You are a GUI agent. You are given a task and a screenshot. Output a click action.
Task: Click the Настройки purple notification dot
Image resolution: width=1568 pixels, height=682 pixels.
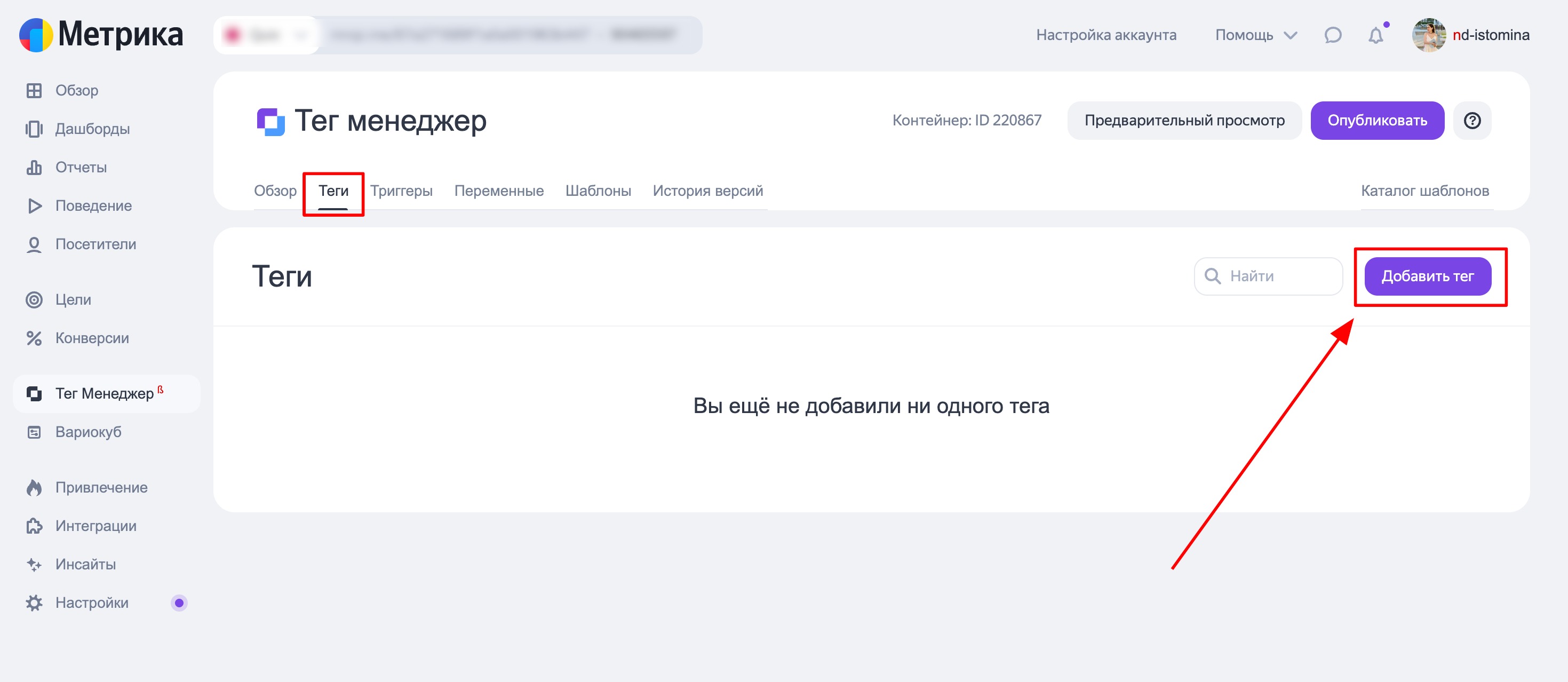[x=179, y=603]
